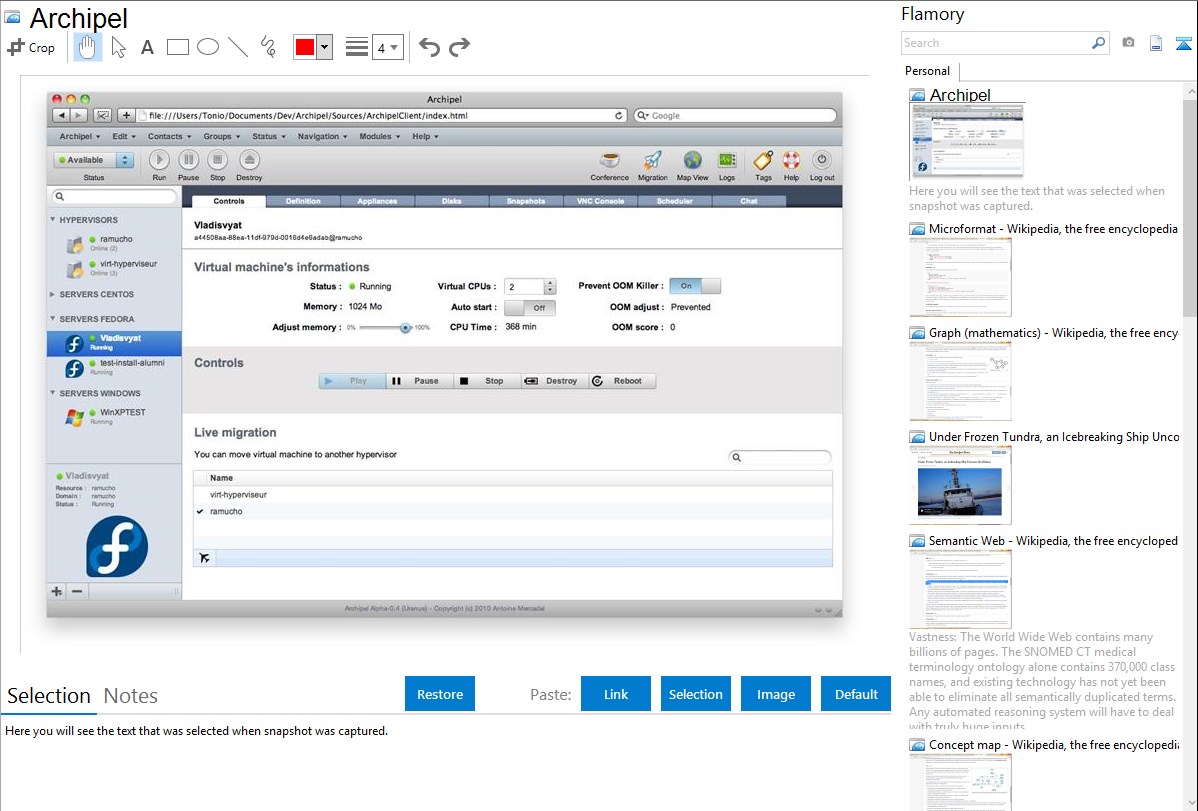The height and width of the screenshot is (811, 1198).
Task: Toggle the Auto start switch
Action: (529, 307)
